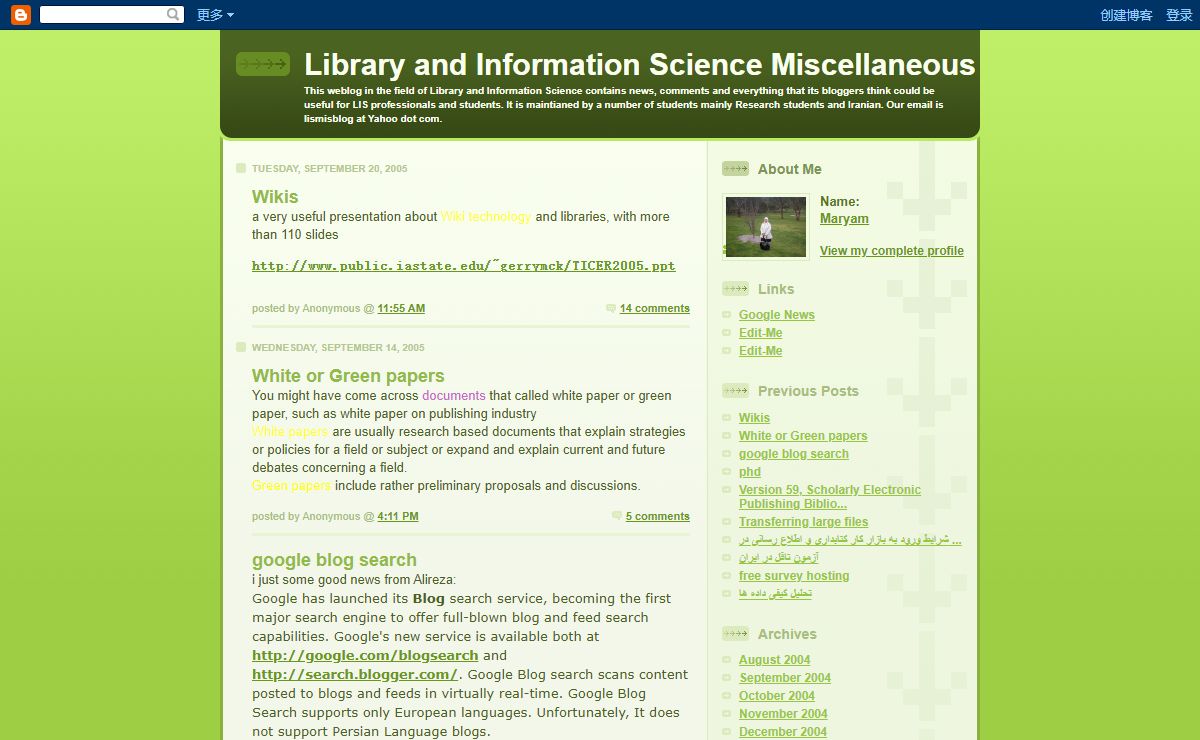Open the آزمون تافل در ایران link

[x=779, y=558]
